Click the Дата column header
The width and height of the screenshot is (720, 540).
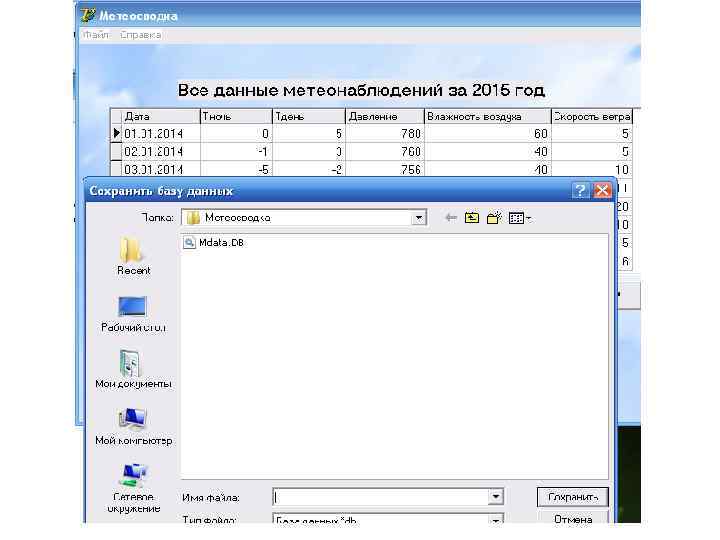click(x=161, y=117)
